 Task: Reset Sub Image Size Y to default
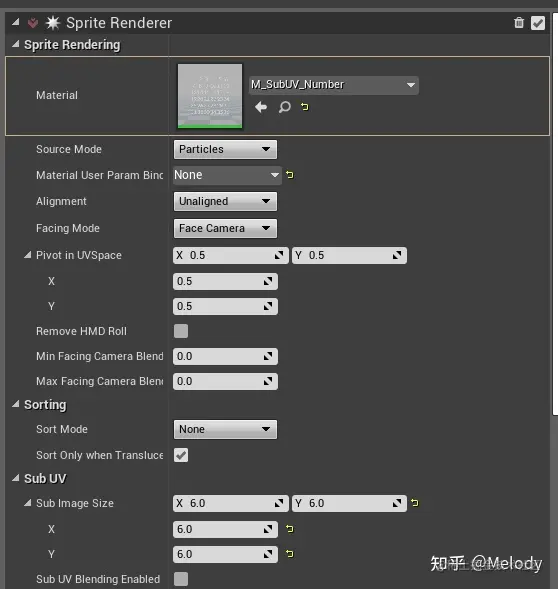(289, 553)
